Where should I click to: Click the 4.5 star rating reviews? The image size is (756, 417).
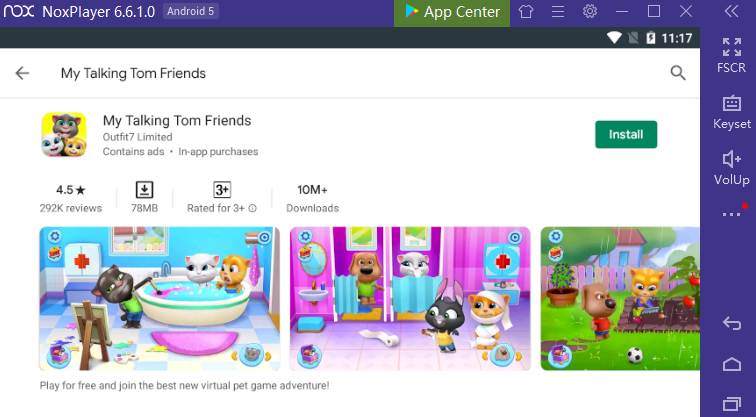click(x=71, y=199)
